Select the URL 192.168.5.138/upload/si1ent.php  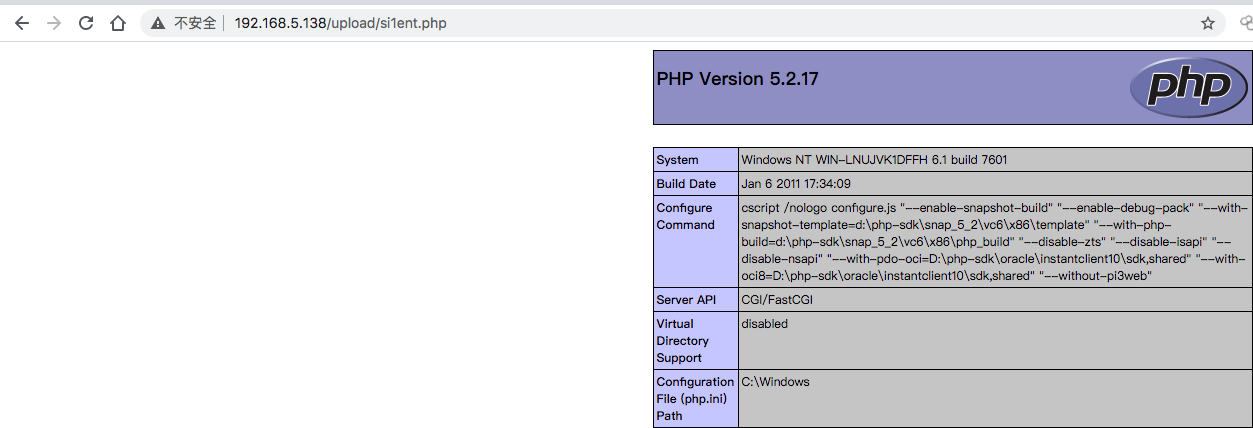click(x=340, y=23)
